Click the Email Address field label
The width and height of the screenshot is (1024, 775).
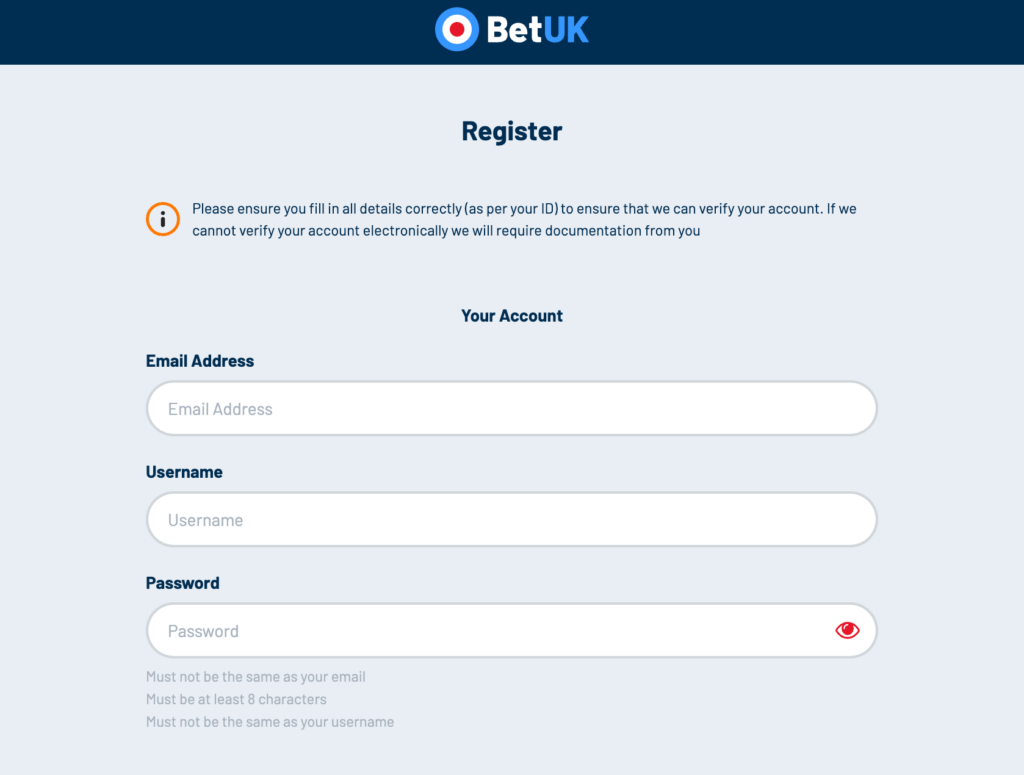200,360
